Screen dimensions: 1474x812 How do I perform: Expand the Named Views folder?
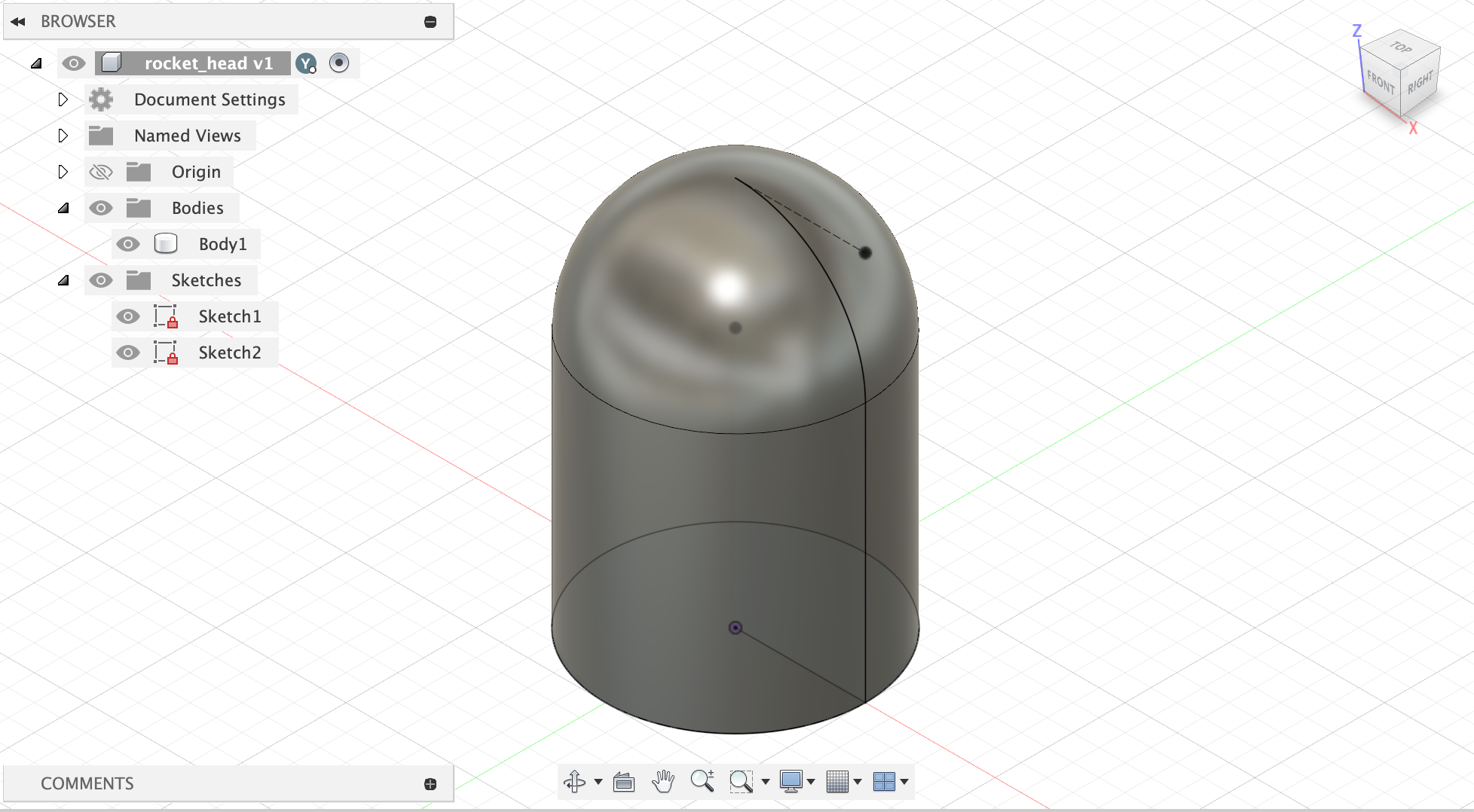(63, 136)
